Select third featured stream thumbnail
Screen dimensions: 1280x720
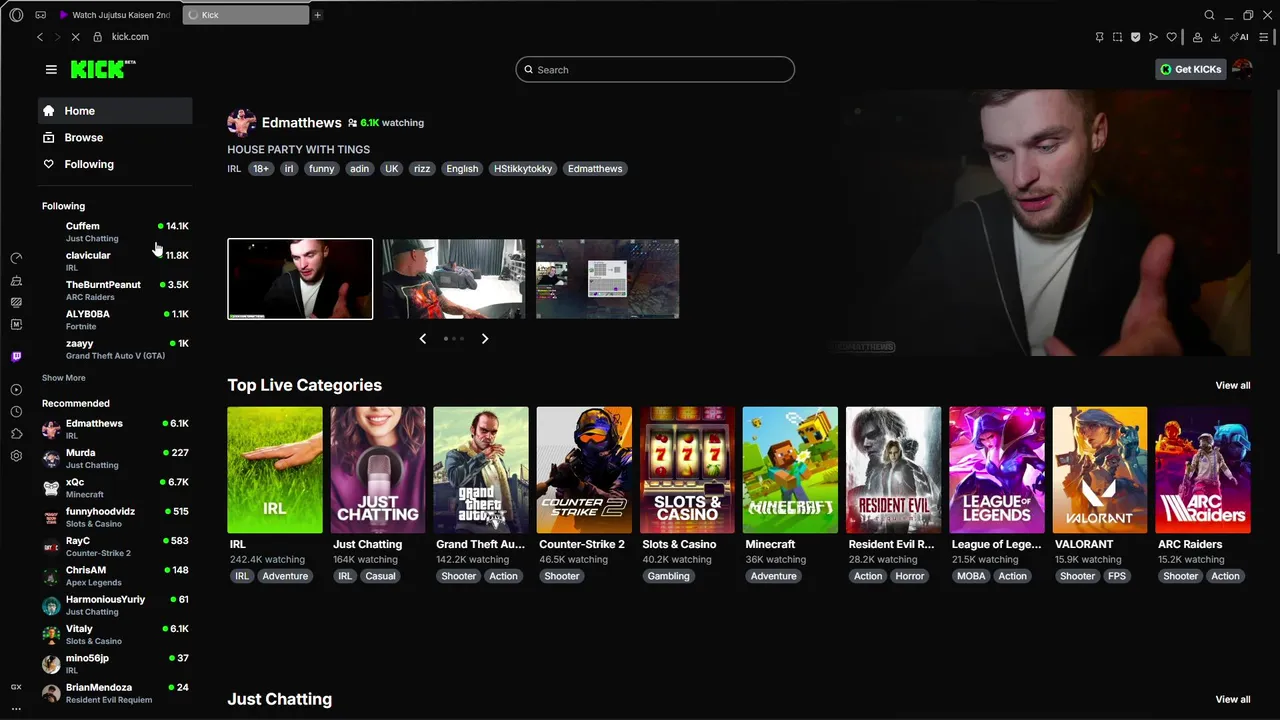607,279
